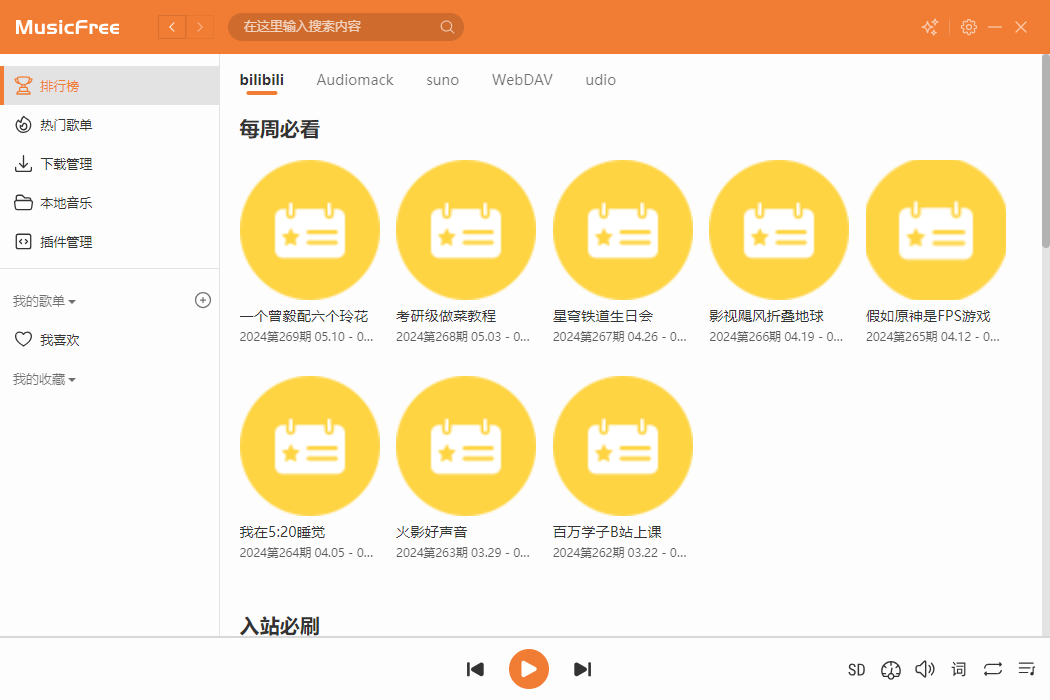This screenshot has height=700, width=1050.
Task: Open the sparkle theme icon in title bar
Action: tap(930, 27)
